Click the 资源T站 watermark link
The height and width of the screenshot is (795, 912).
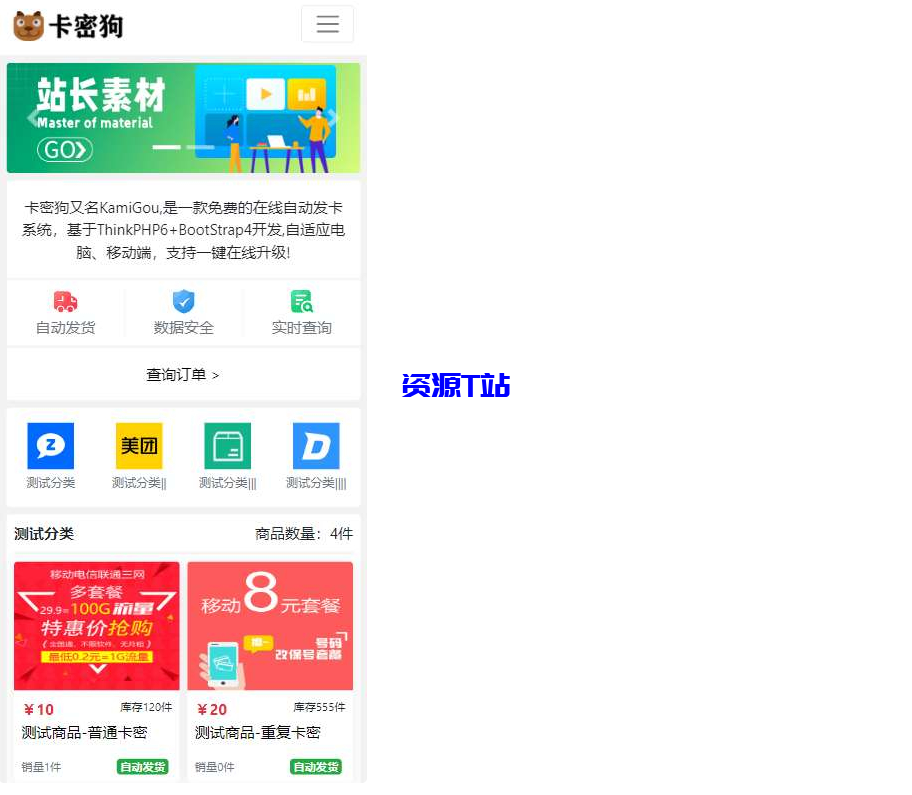click(x=455, y=383)
